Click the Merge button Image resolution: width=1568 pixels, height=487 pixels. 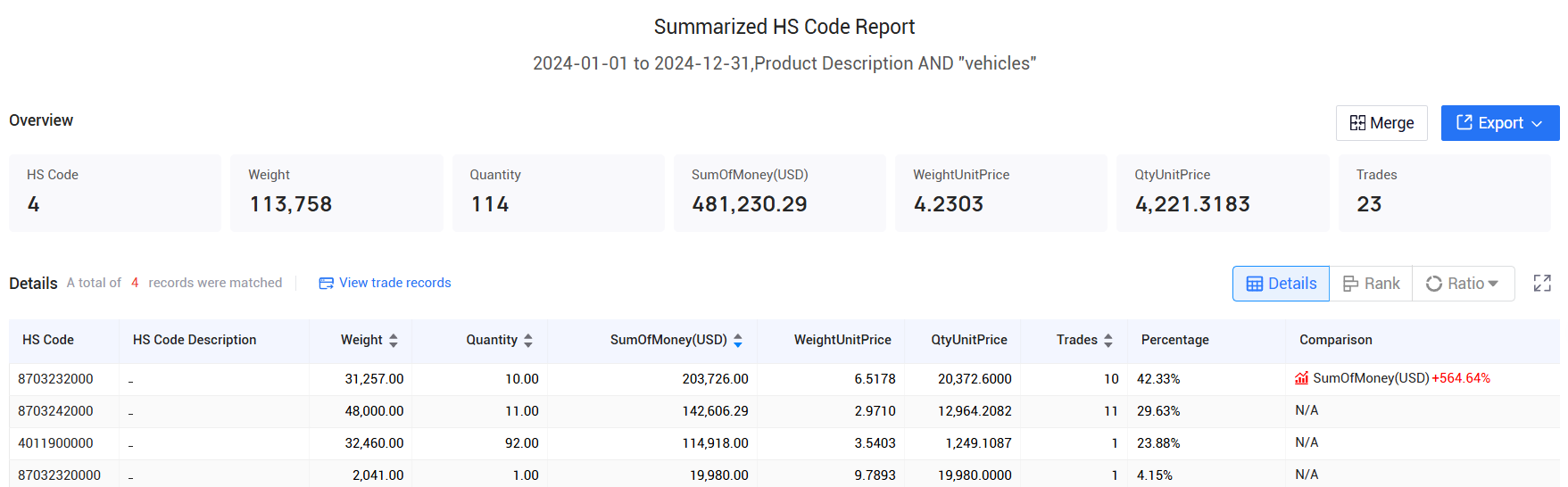coord(1381,123)
